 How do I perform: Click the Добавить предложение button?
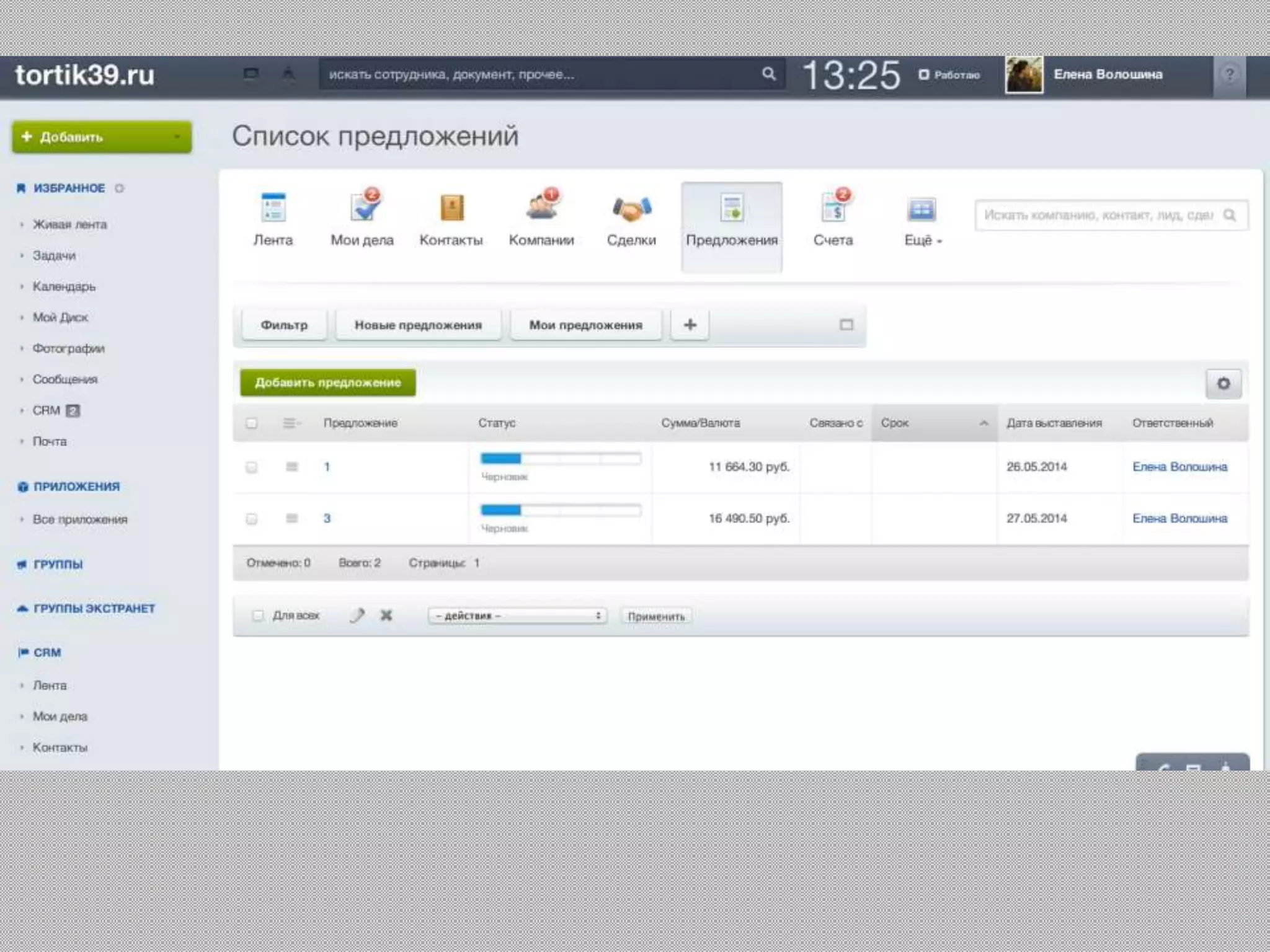[x=328, y=383]
